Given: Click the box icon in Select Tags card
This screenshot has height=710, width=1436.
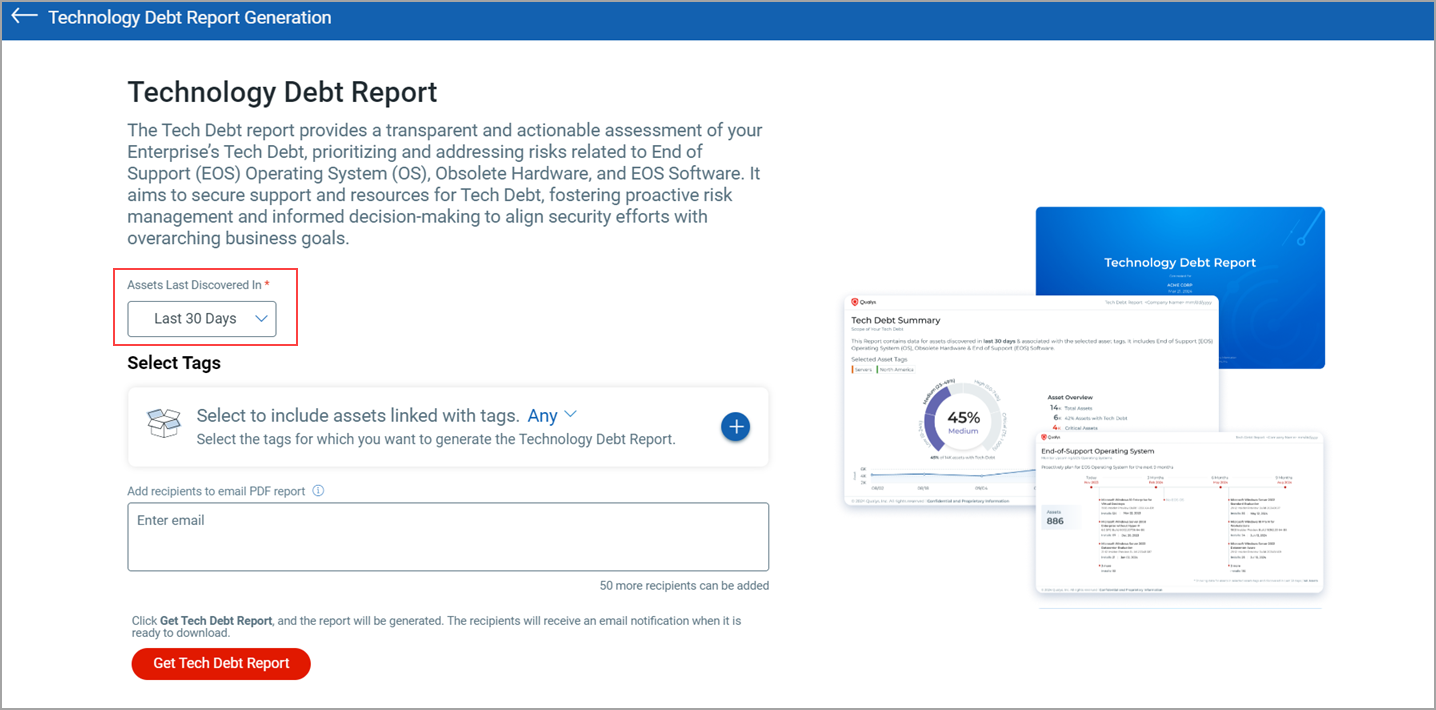Looking at the screenshot, I should pos(164,424).
